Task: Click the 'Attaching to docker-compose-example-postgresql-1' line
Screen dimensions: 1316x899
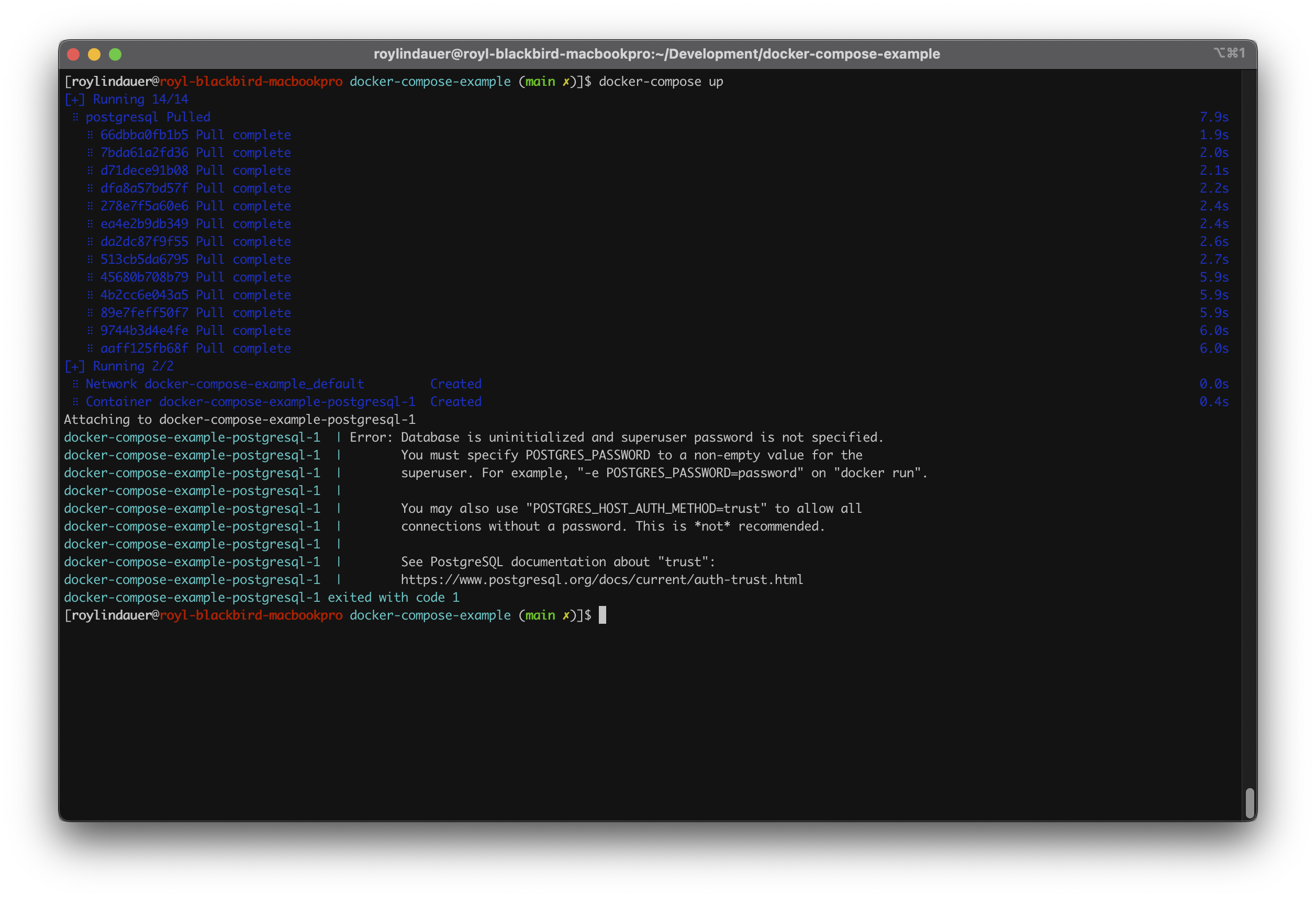Action: [x=240, y=420]
